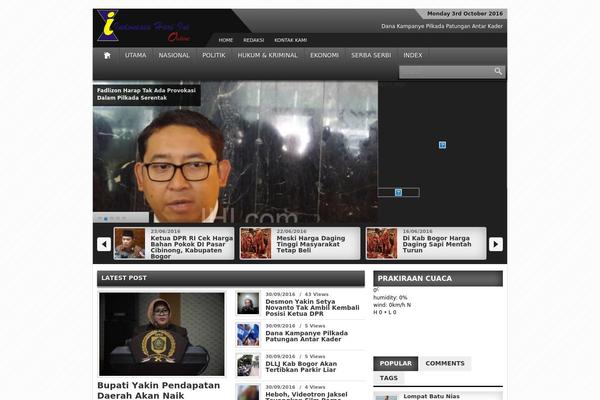This screenshot has width=600, height=400.
Task: Open the NASIONAL menu item
Action: 174,55
